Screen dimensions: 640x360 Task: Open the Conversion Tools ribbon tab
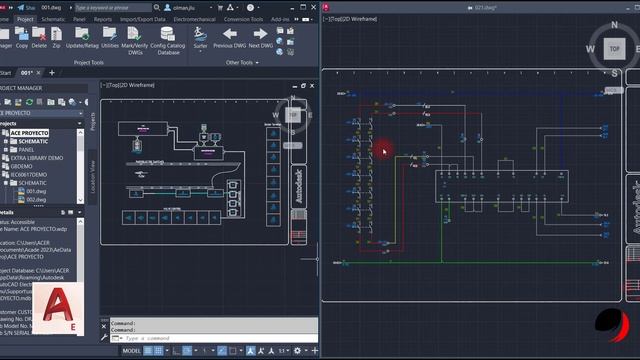pos(244,19)
